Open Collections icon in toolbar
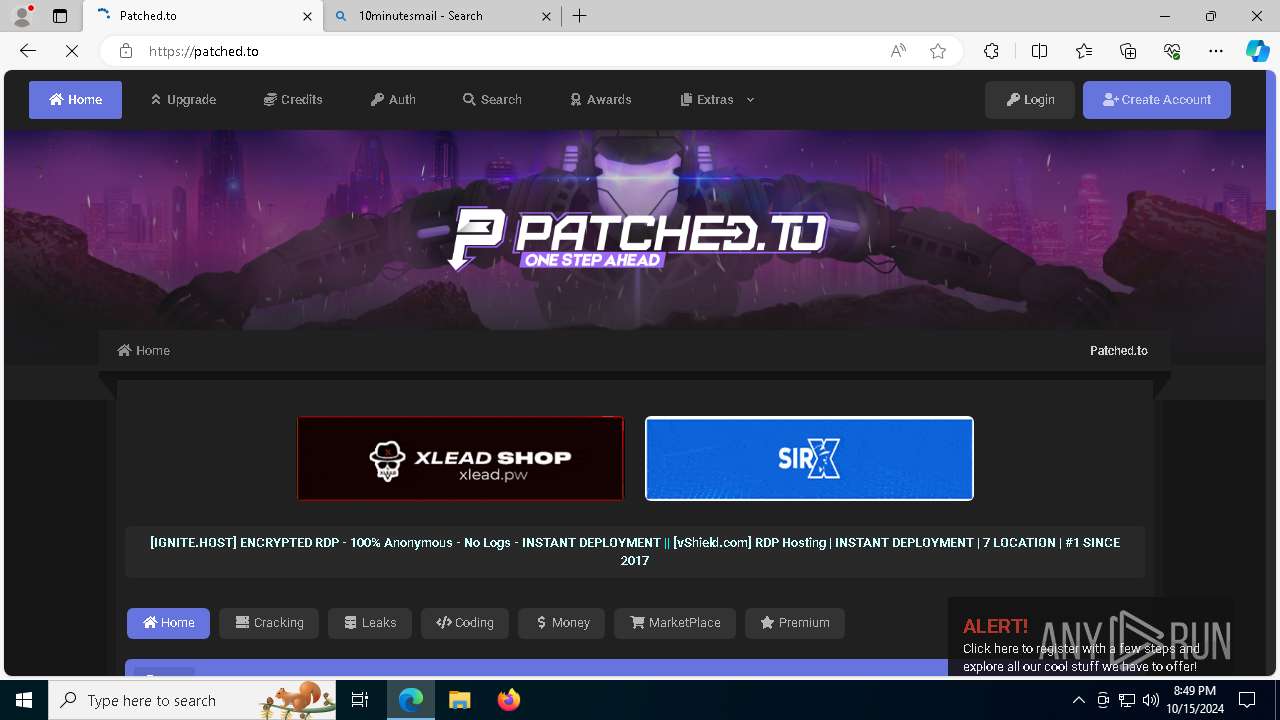Viewport: 1280px width, 720px height. pos(1128,51)
